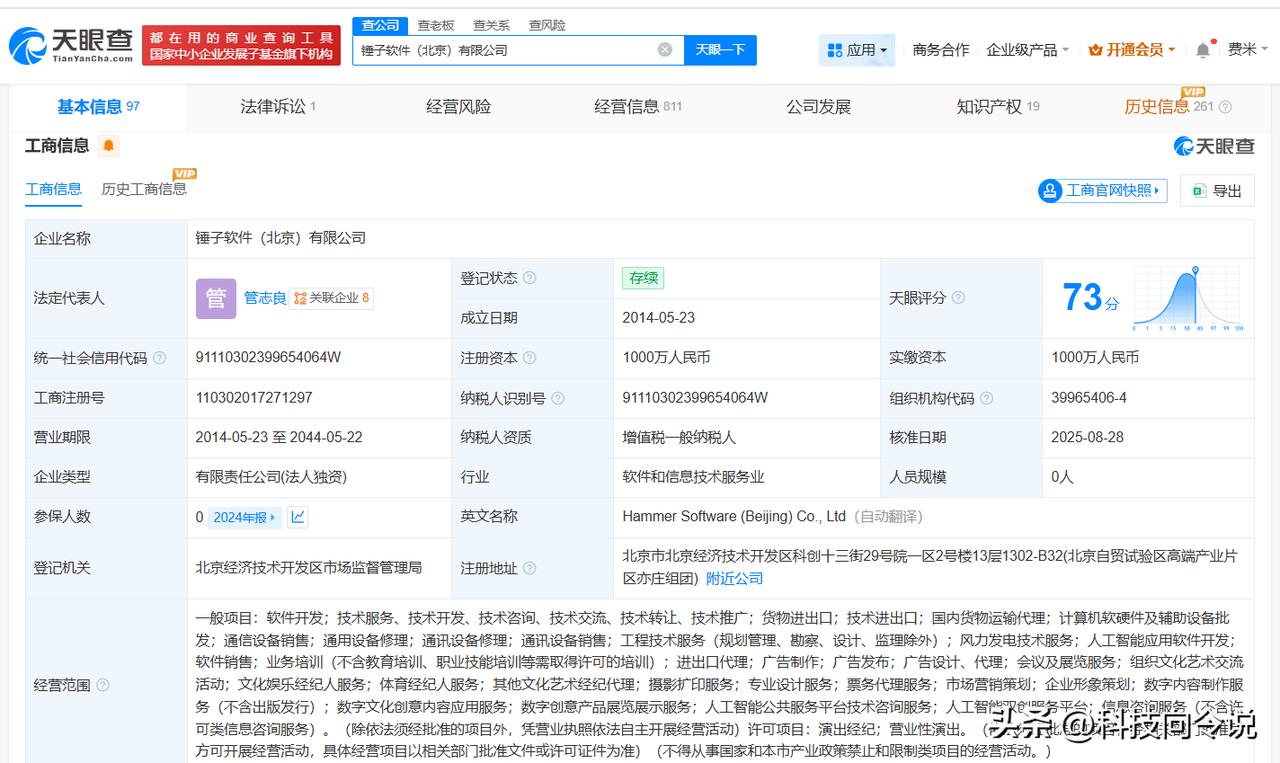This screenshot has width=1280, height=763.
Task: Open 附近公司 link
Action: pyautogui.click(x=734, y=578)
